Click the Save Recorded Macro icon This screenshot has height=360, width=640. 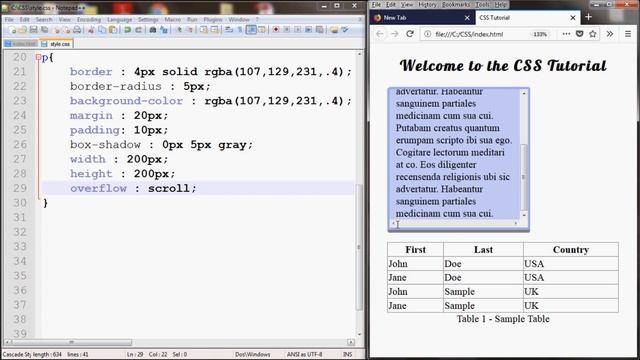320,30
